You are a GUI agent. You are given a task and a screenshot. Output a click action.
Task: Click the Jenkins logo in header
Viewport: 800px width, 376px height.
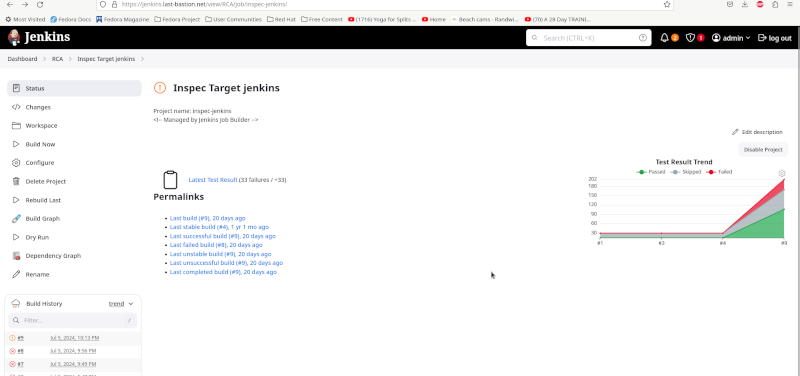click(39, 37)
